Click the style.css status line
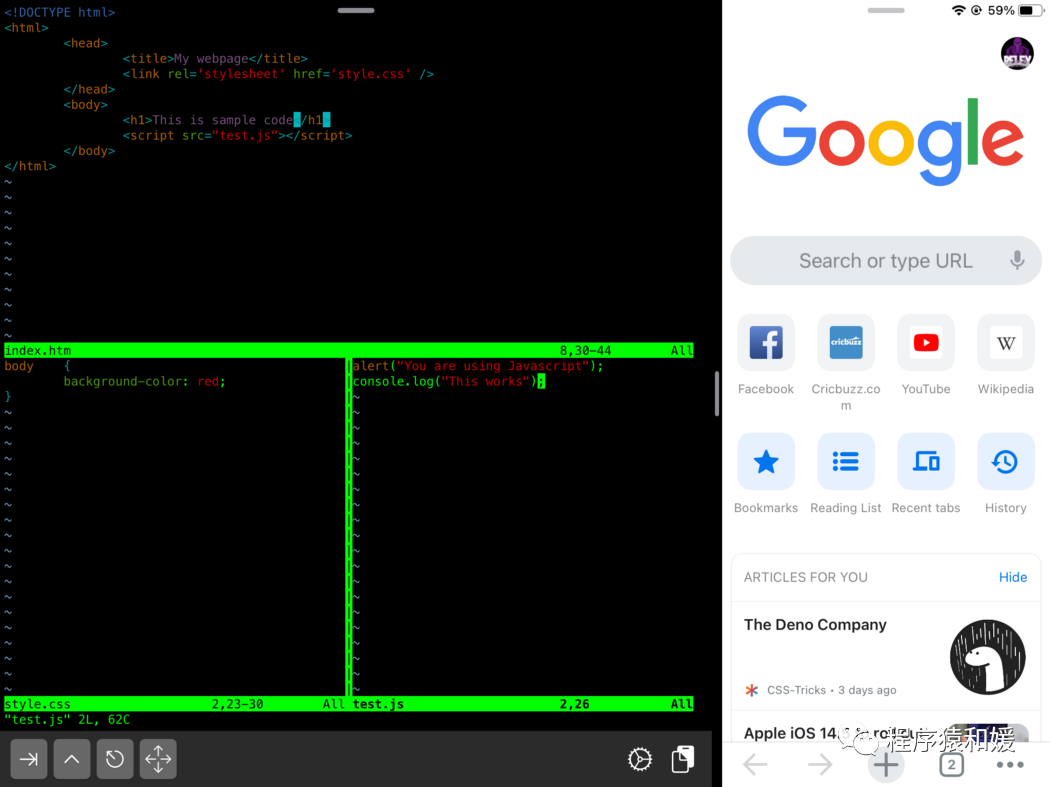The image size is (1050, 787). (x=175, y=704)
